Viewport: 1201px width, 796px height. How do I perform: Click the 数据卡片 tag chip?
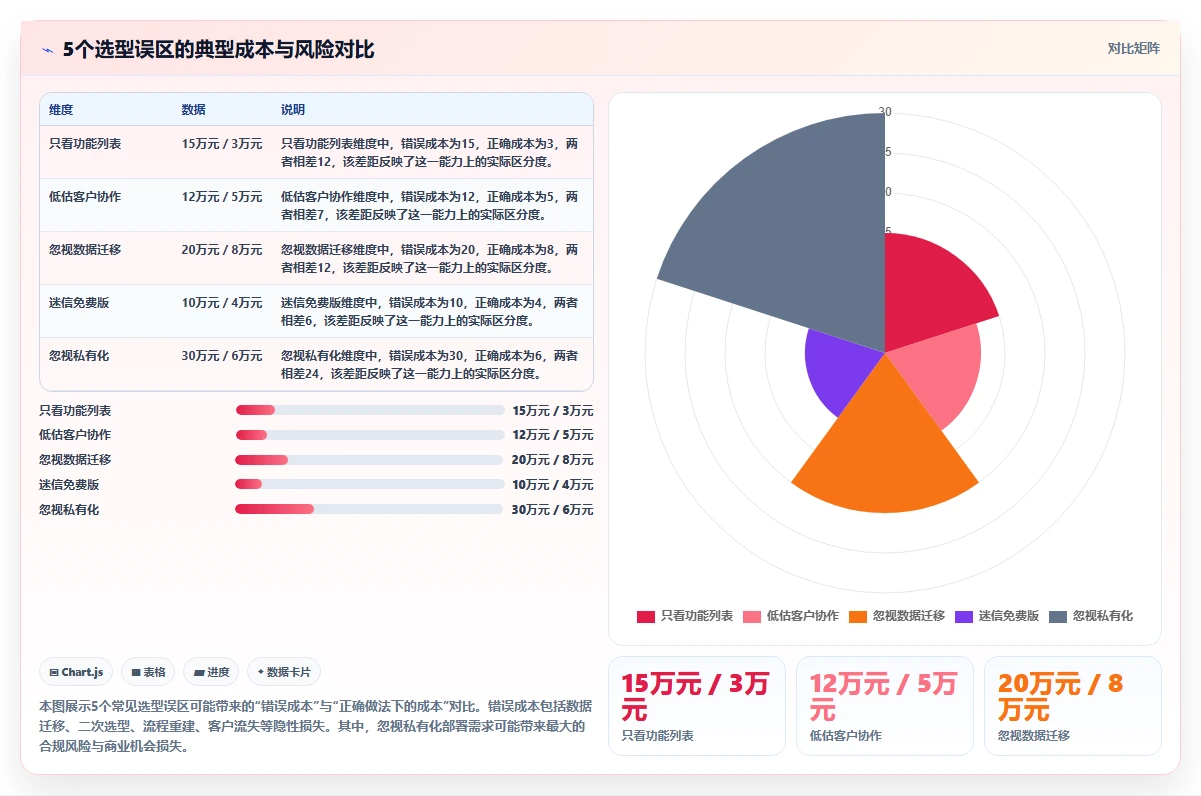(283, 672)
